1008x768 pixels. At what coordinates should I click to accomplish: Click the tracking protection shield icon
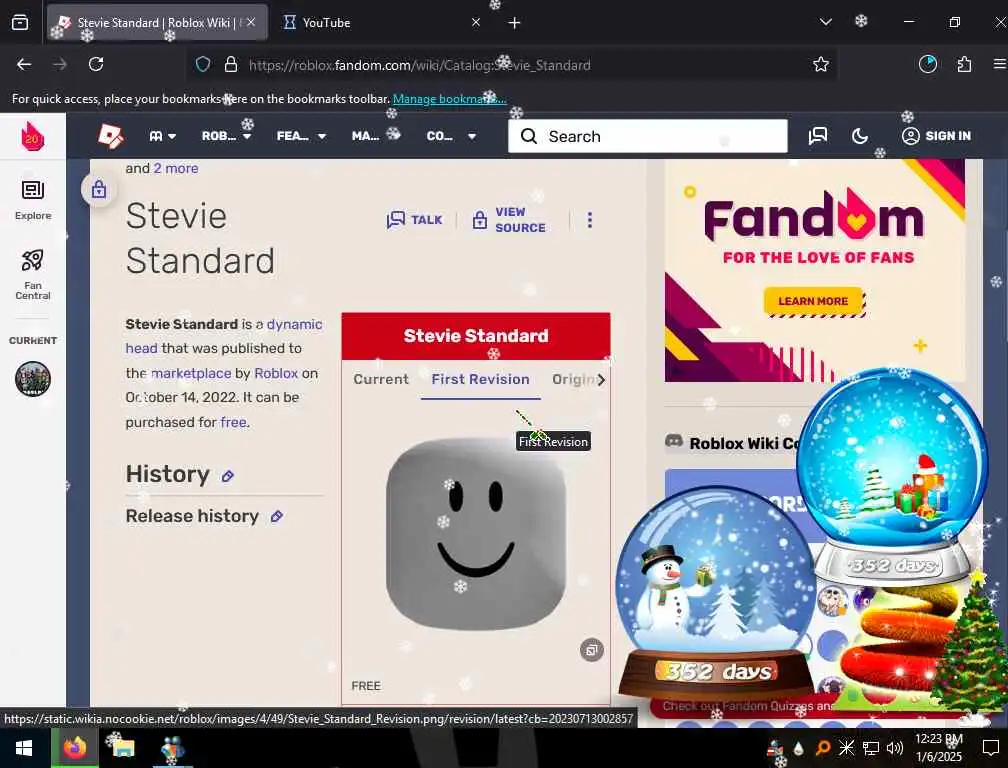(203, 64)
